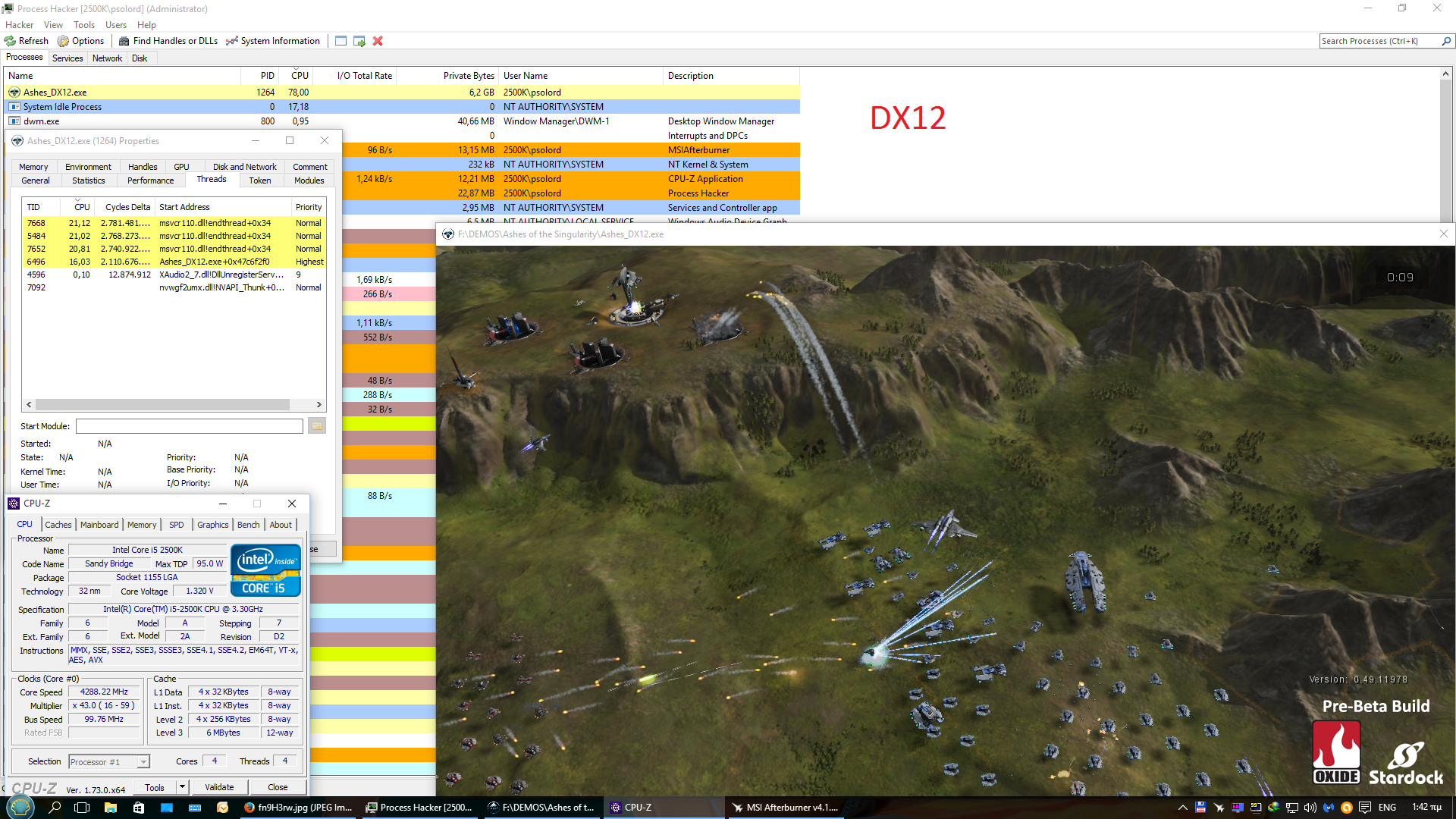Click the network tray icon
Screen dimensions: 1456x819
coord(1292,808)
